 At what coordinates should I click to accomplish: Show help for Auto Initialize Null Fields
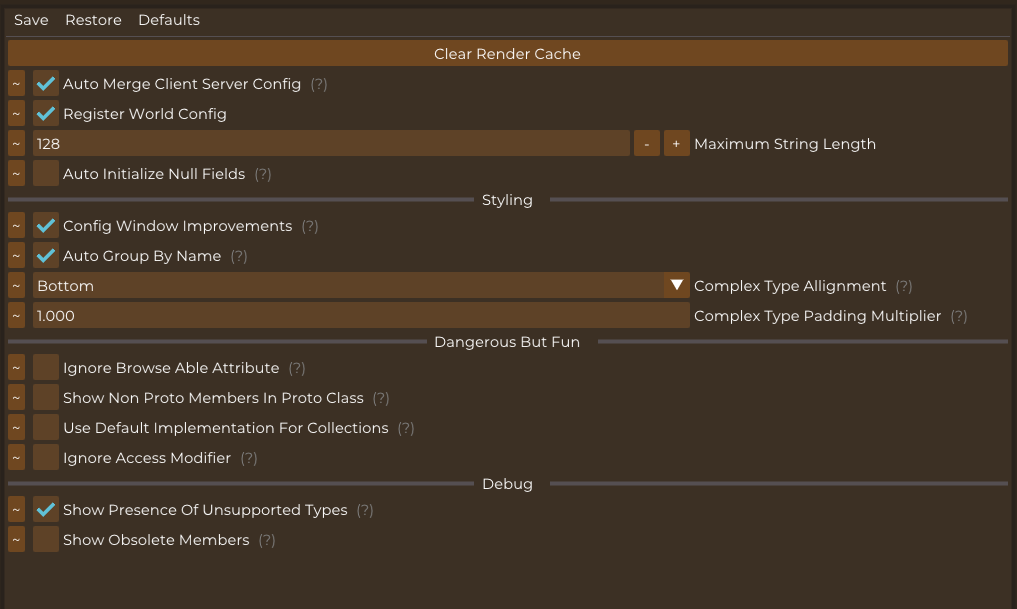click(x=263, y=174)
